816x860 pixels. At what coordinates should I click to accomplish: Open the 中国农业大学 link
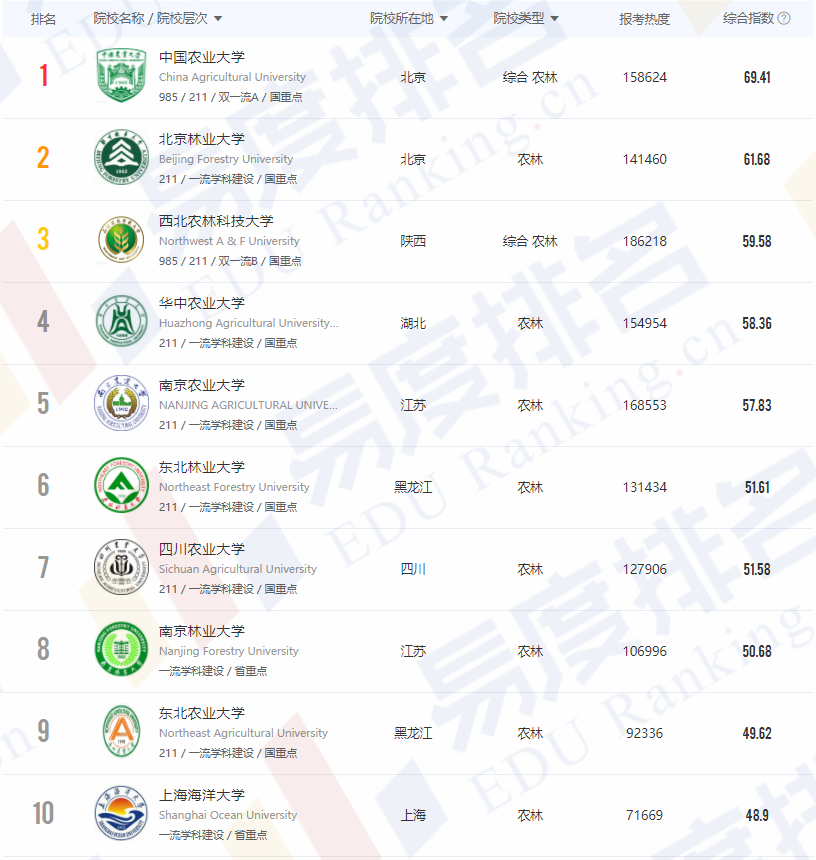tap(201, 57)
